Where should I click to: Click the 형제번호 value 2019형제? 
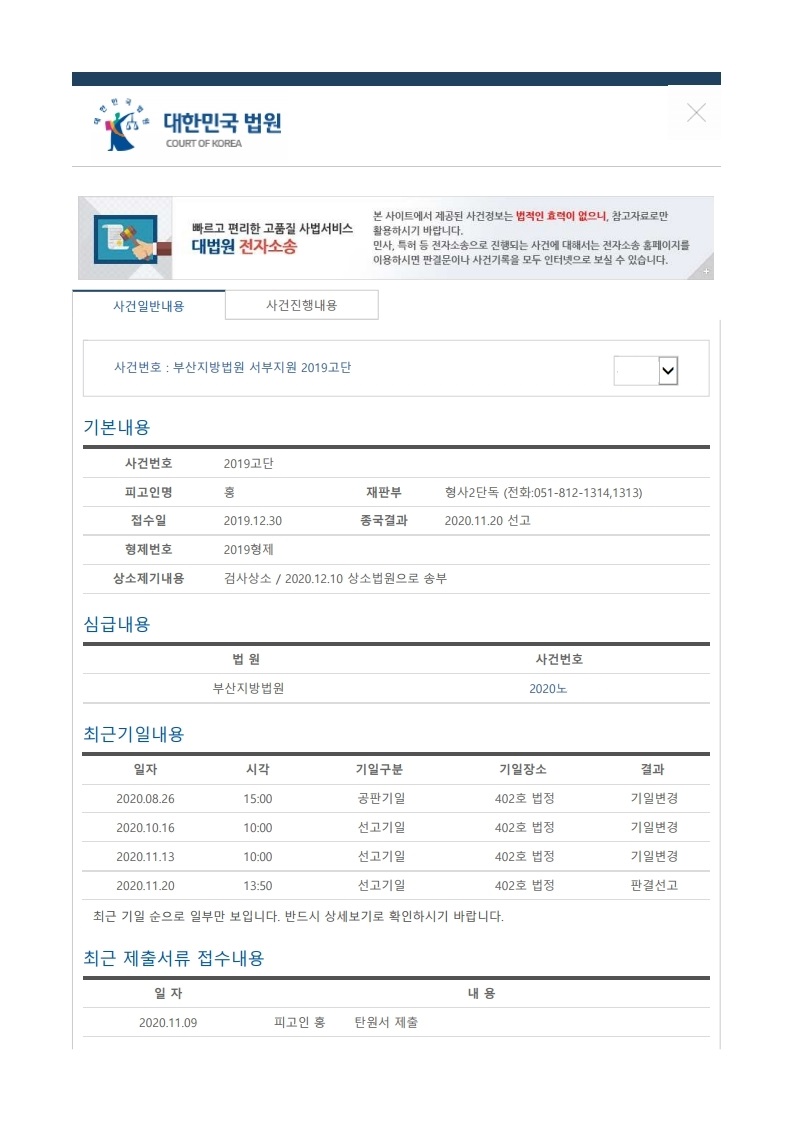pyautogui.click(x=248, y=550)
